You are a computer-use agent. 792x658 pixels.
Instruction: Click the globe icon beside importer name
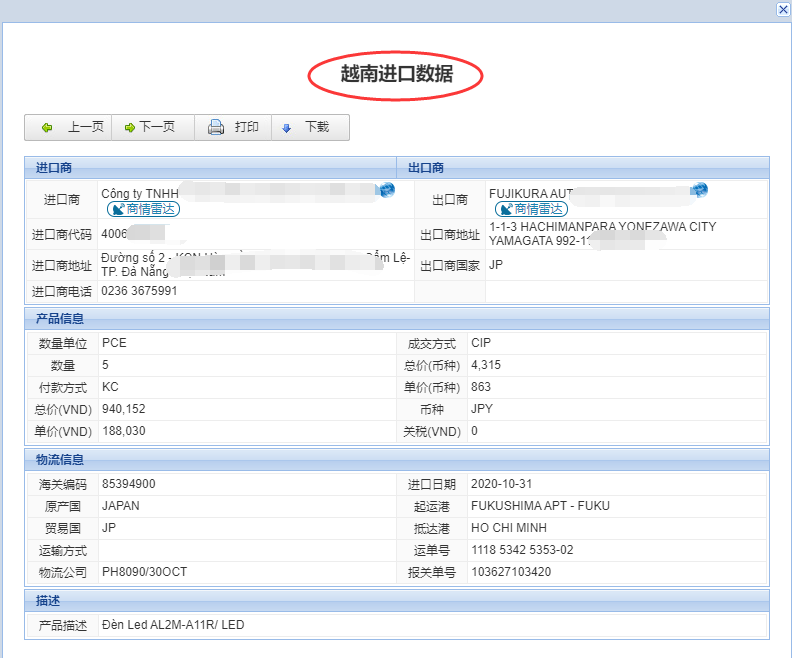pyautogui.click(x=386, y=190)
